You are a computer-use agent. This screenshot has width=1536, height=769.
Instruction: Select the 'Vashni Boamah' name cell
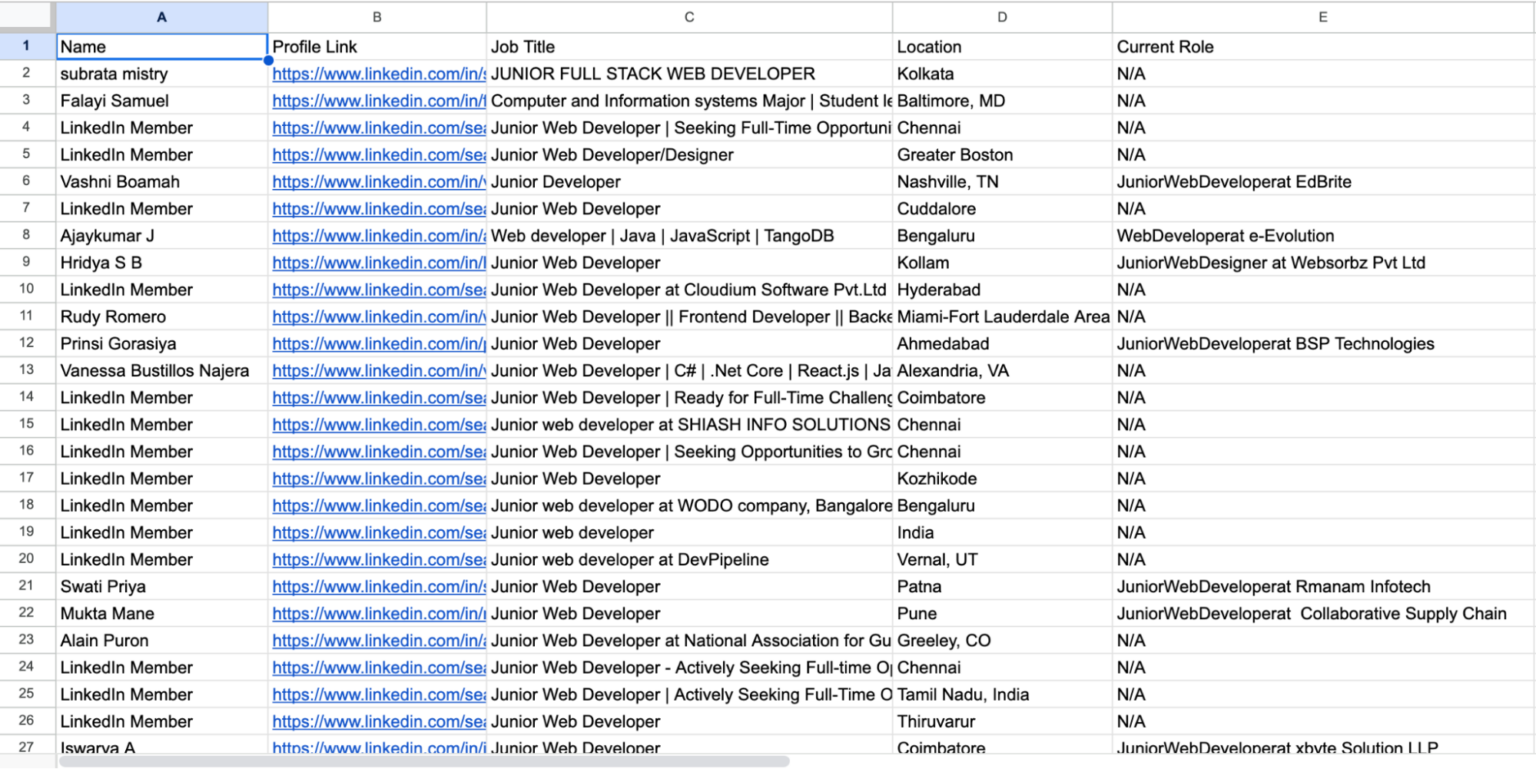pos(162,181)
